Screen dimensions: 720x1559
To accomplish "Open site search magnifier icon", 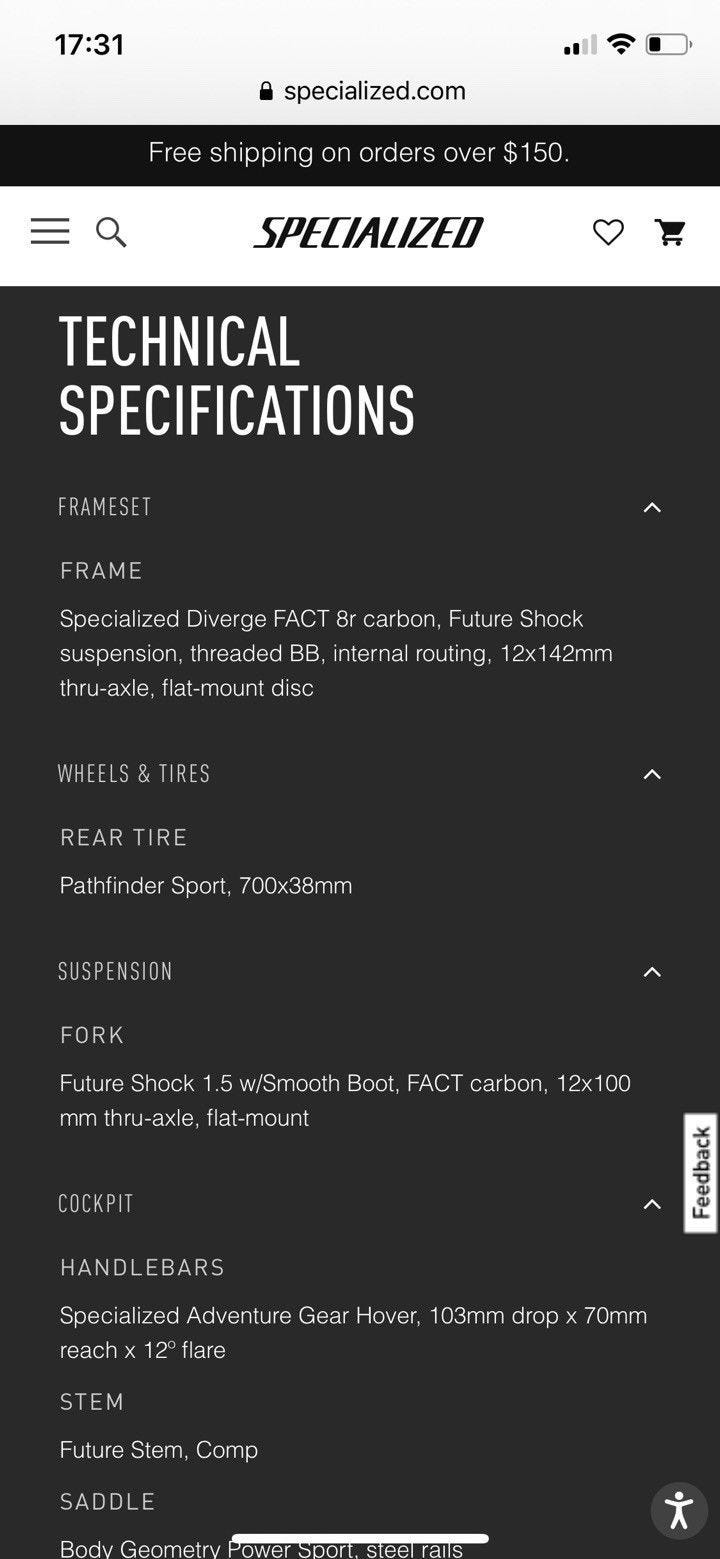I will [x=111, y=233].
